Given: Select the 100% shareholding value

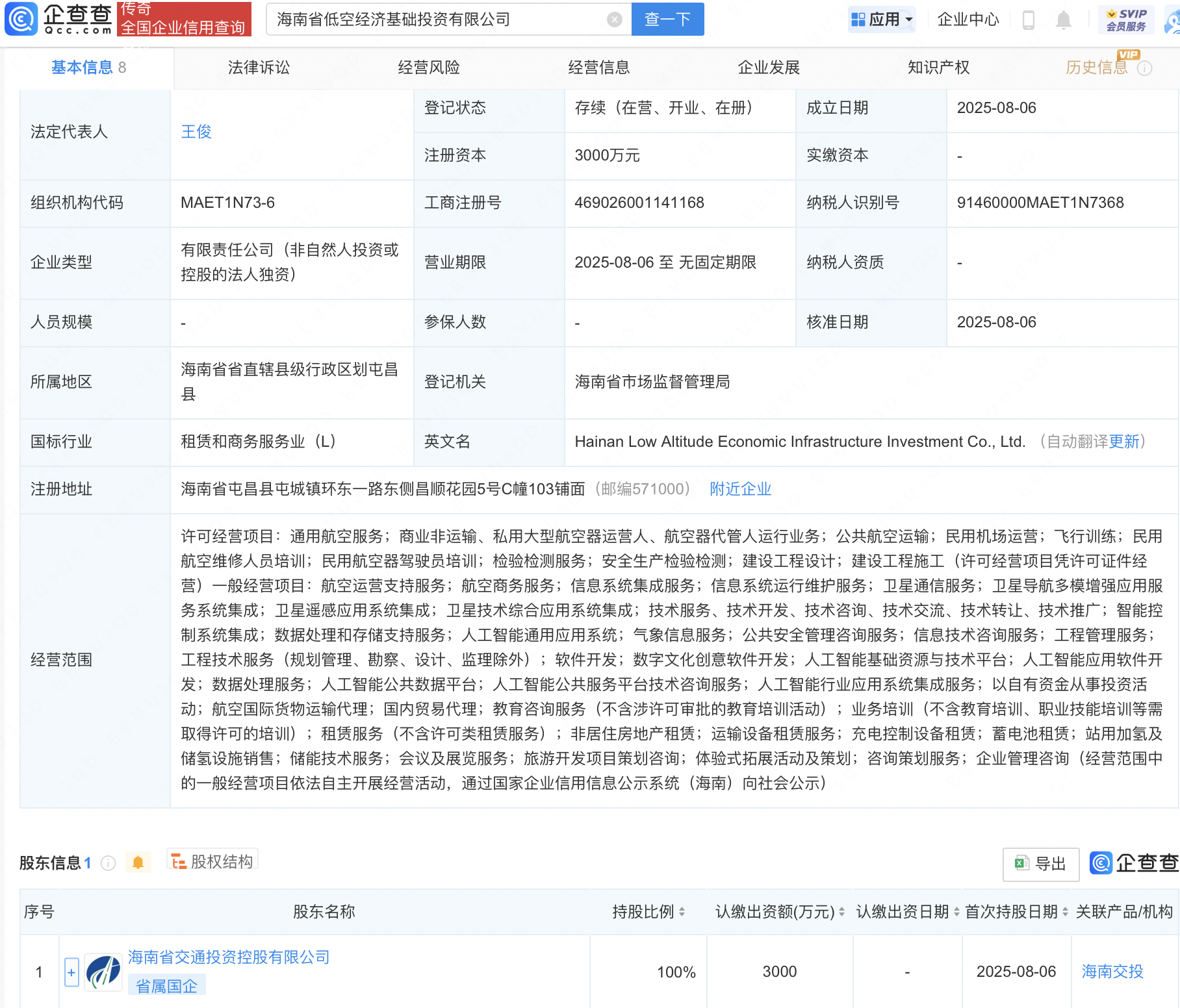Looking at the screenshot, I should coord(676,972).
